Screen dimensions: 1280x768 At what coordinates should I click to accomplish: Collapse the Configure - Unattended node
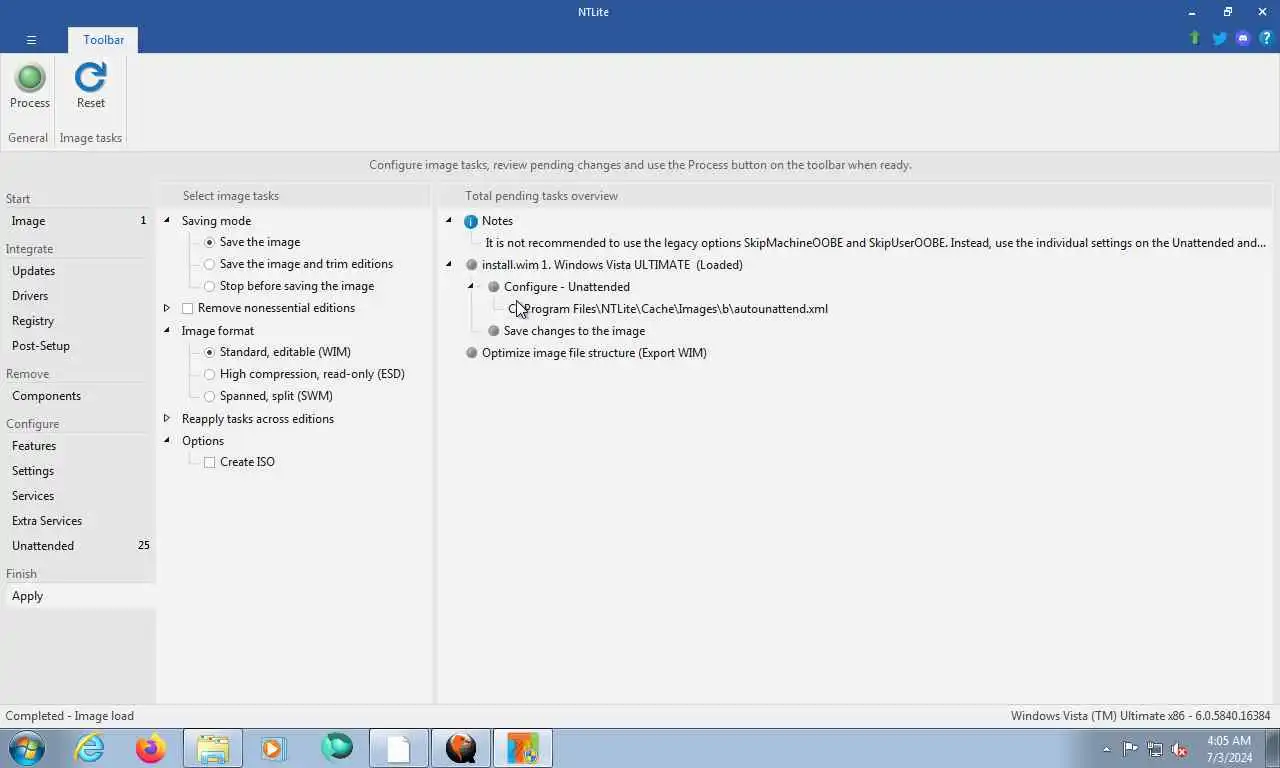[470, 286]
